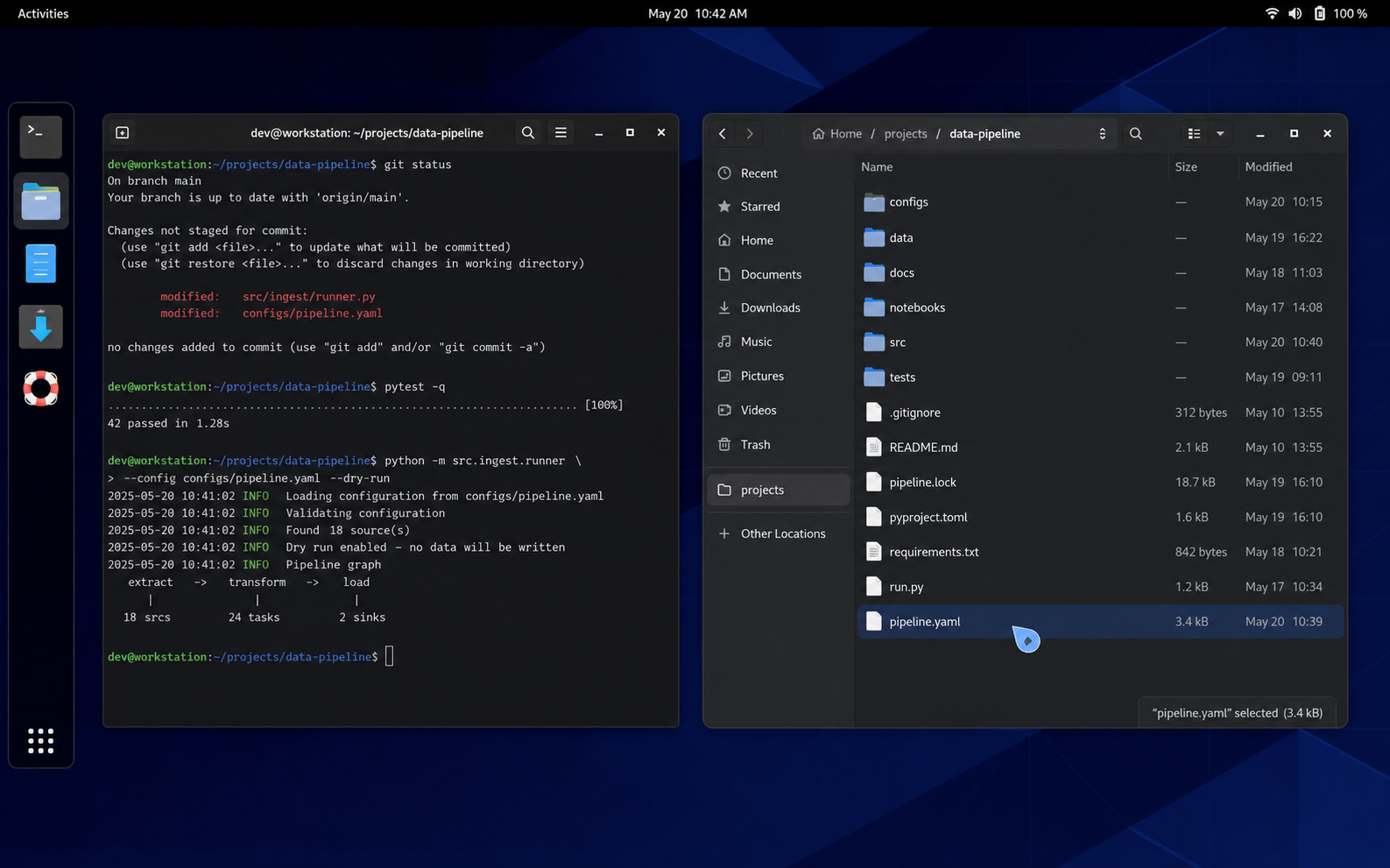
Task: Open terminal hamburger menu
Action: [561, 133]
